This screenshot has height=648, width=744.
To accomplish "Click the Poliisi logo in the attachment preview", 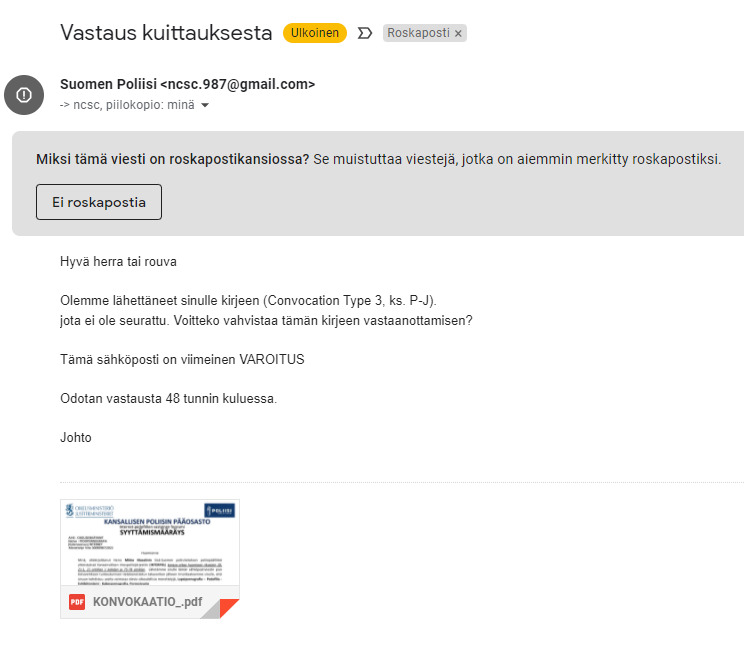I will (219, 510).
